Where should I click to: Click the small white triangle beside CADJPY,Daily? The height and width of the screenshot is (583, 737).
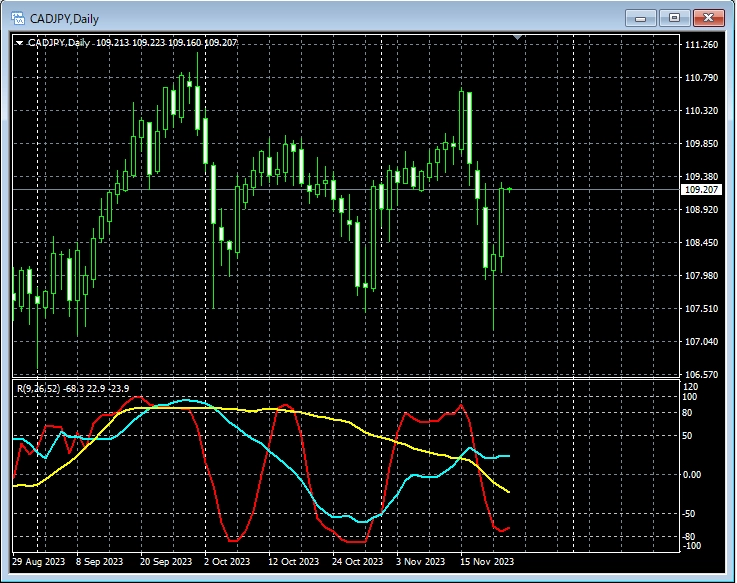point(19,43)
